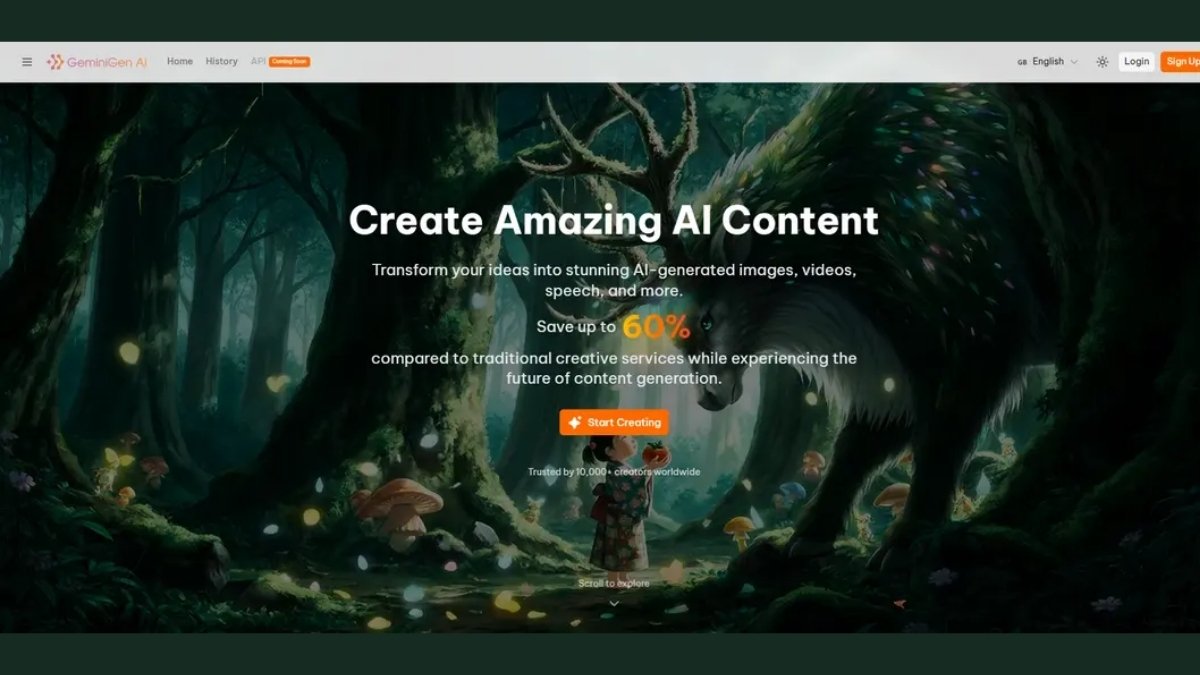Open the History nav item
1200x675 pixels.
[x=221, y=62]
